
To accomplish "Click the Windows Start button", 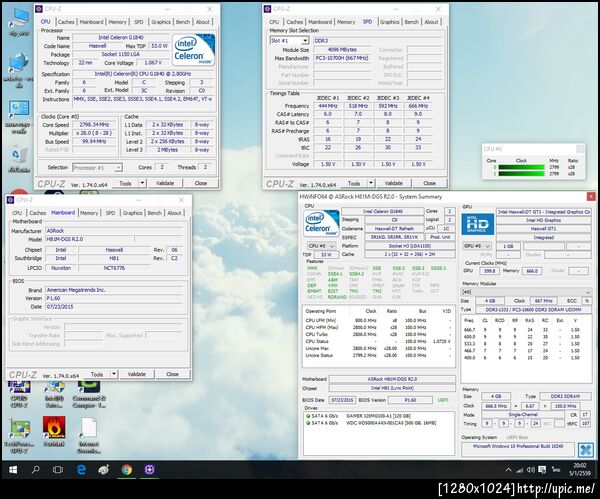I will (11, 468).
